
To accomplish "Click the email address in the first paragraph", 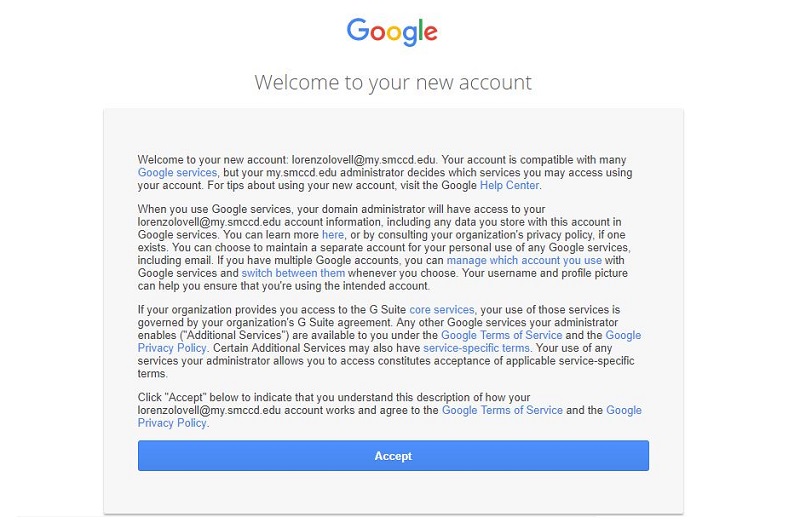I will point(364,160).
